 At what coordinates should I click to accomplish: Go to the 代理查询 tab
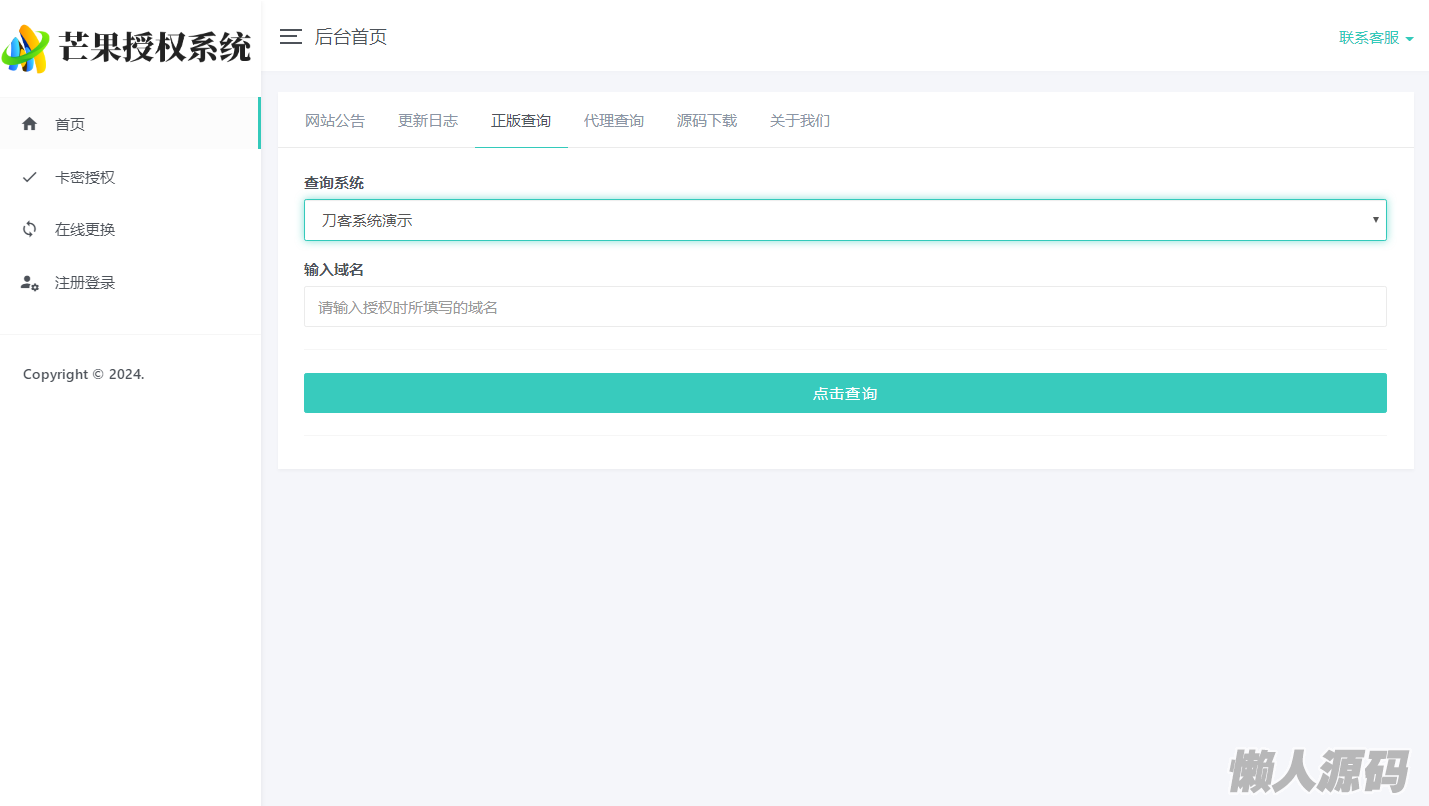tap(614, 121)
